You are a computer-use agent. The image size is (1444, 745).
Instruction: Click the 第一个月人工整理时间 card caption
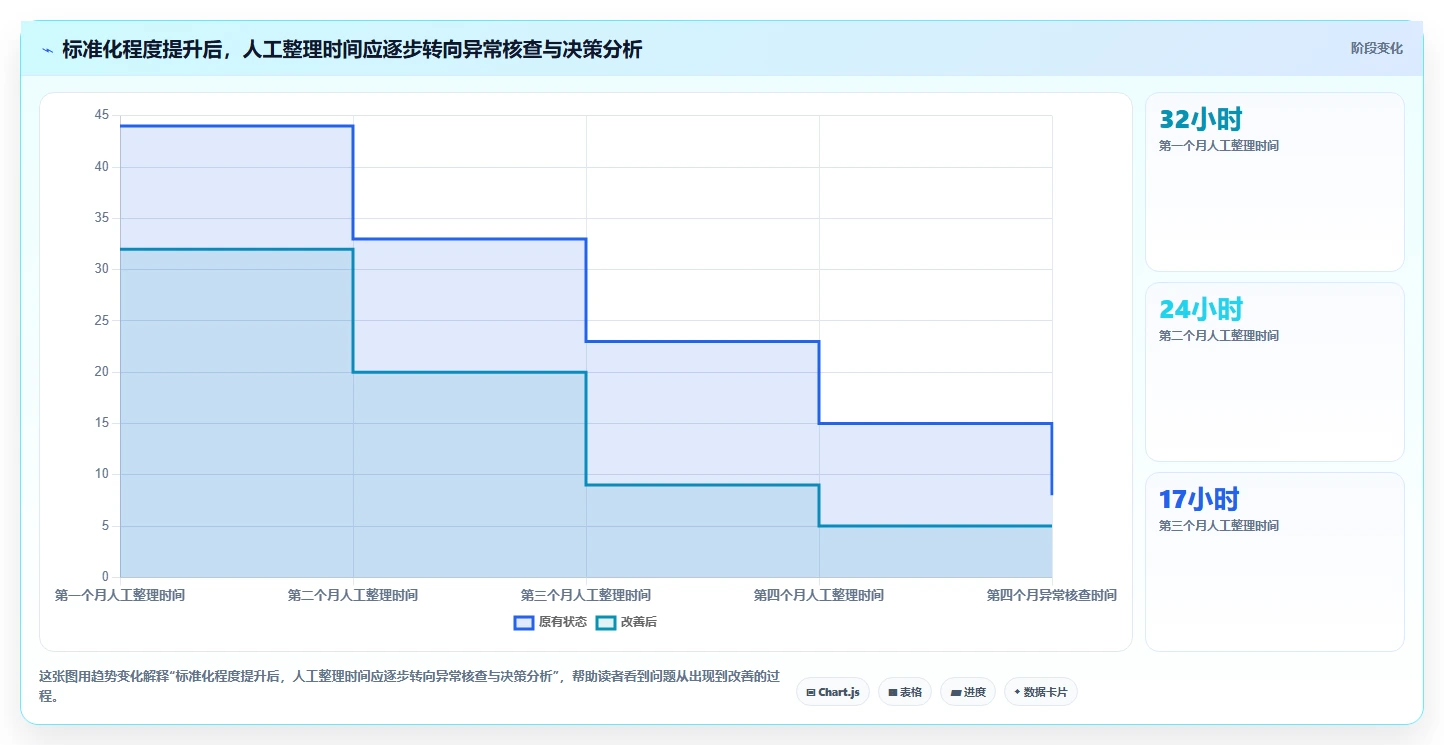pyautogui.click(x=1218, y=146)
